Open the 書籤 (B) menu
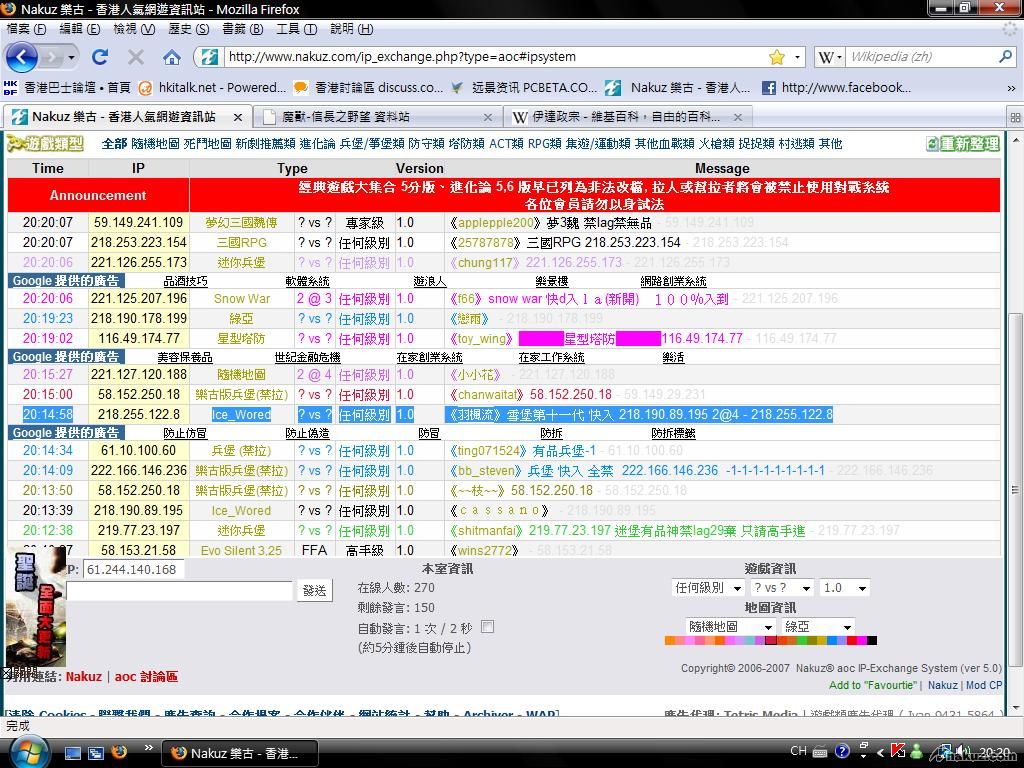This screenshot has width=1024, height=768. point(242,29)
